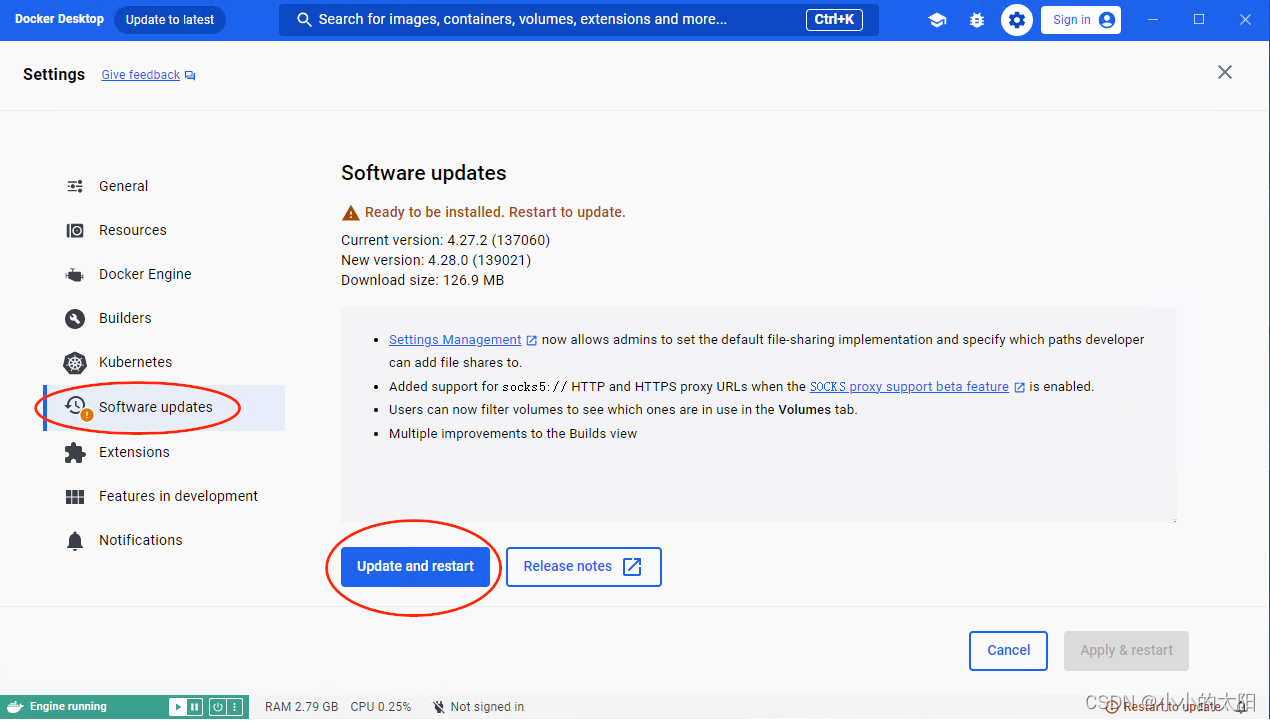1270x721 pixels.
Task: Click the unplugged Not signed in icon
Action: (x=438, y=707)
